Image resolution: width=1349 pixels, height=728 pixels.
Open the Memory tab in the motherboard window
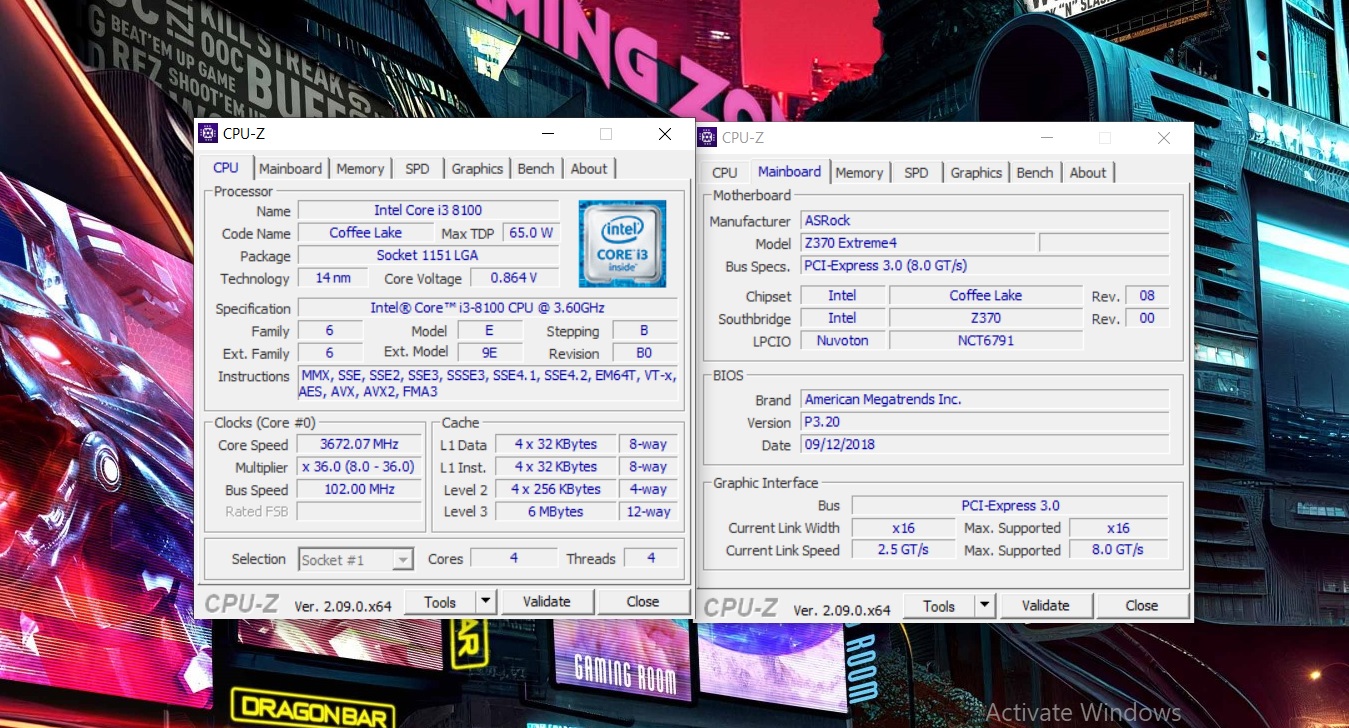pos(859,173)
